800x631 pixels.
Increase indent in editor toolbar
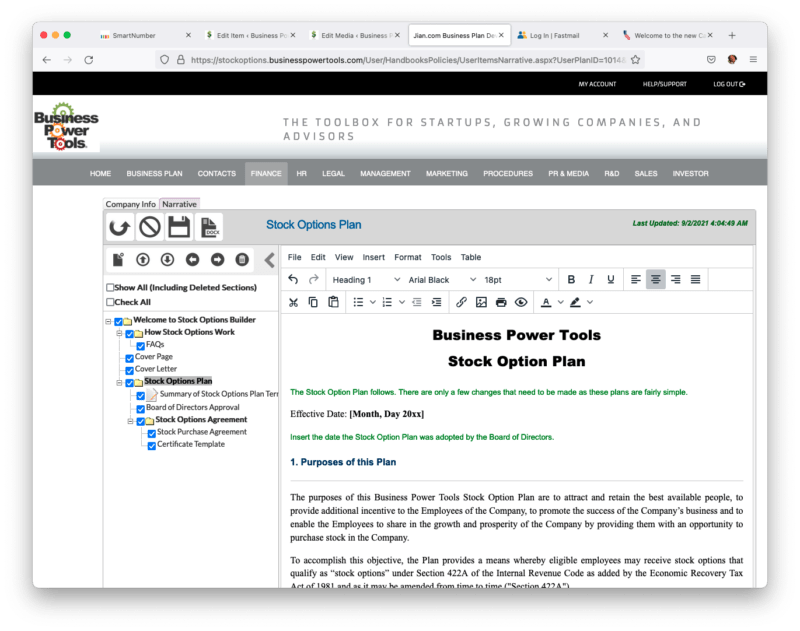(437, 302)
